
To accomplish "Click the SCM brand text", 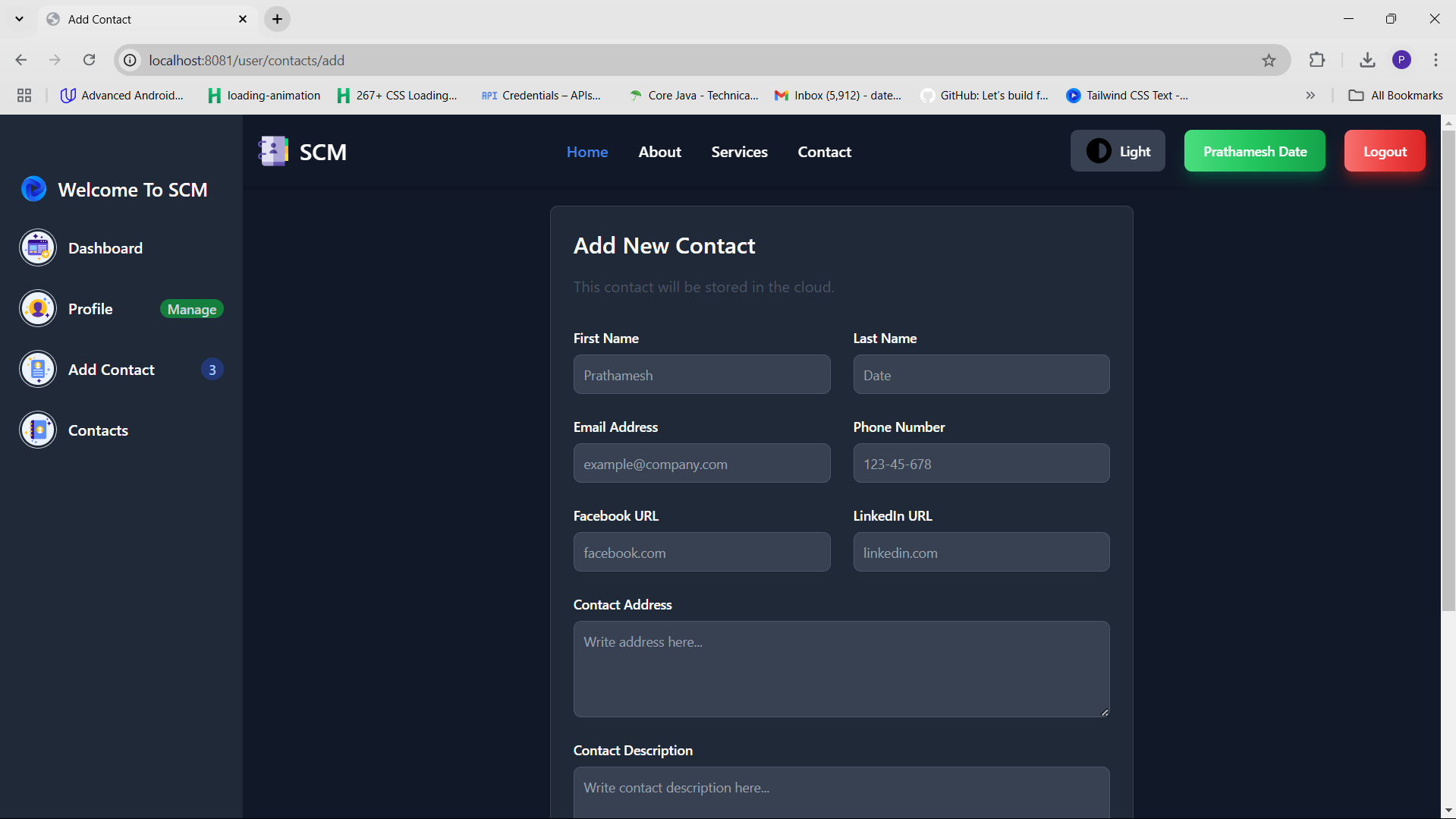I will 323,152.
